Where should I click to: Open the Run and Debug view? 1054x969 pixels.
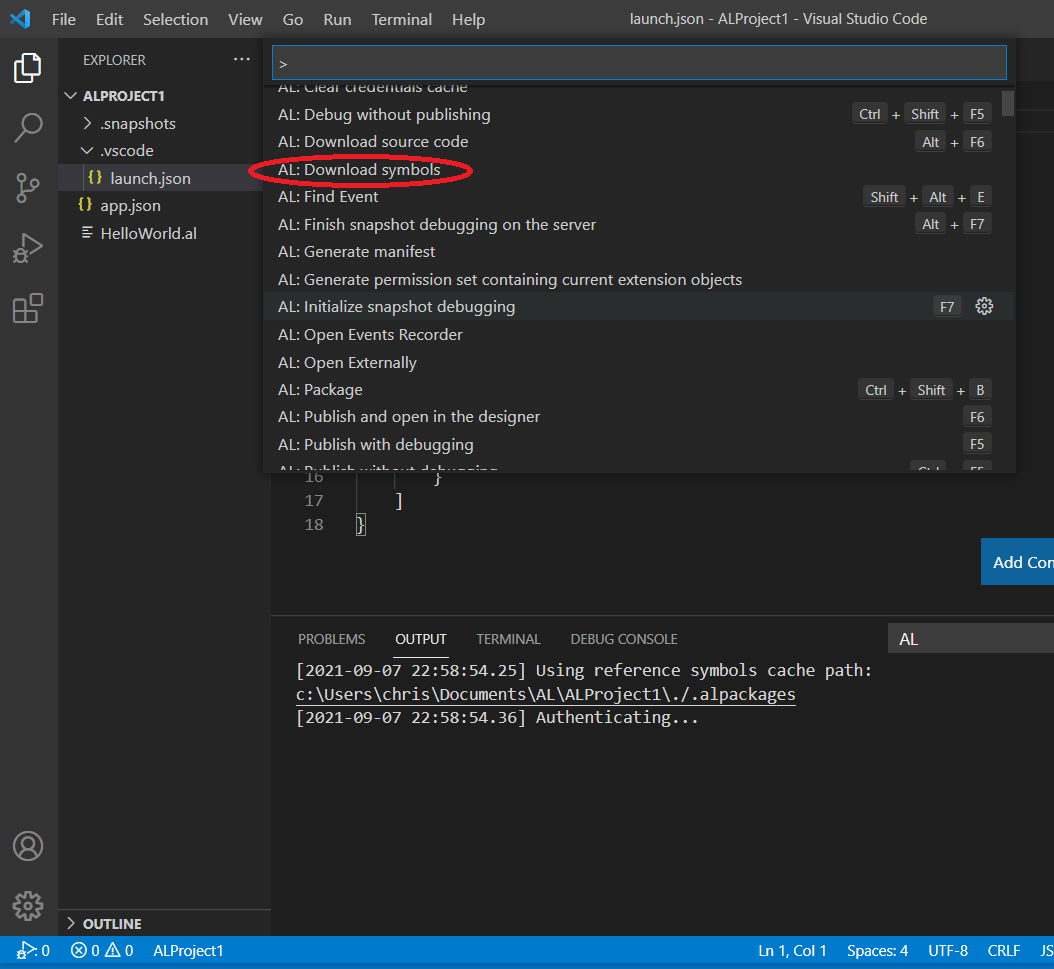(28, 248)
